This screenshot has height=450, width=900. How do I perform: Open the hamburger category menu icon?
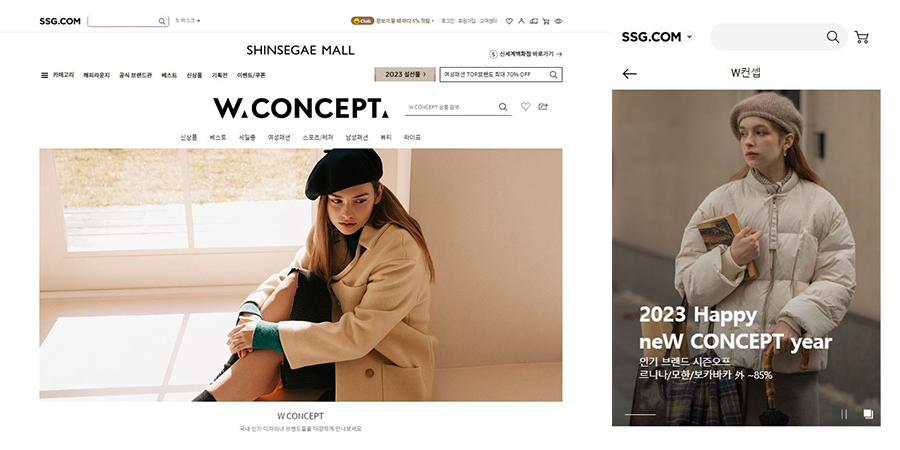click(x=44, y=75)
